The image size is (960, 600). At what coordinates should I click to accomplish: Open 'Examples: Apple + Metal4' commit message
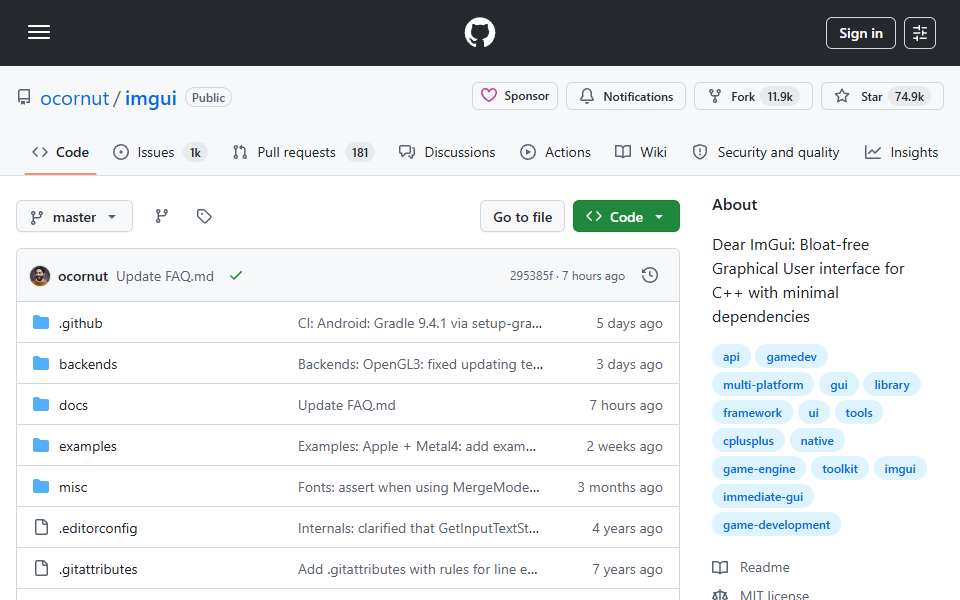(416, 446)
